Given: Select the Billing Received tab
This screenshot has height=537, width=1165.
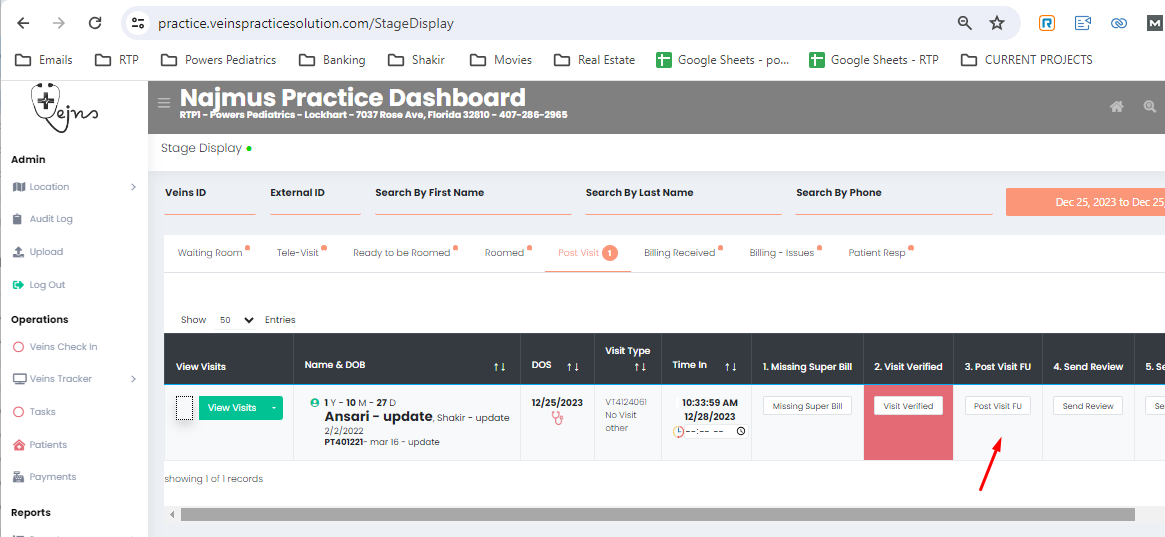Looking at the screenshot, I should point(679,253).
